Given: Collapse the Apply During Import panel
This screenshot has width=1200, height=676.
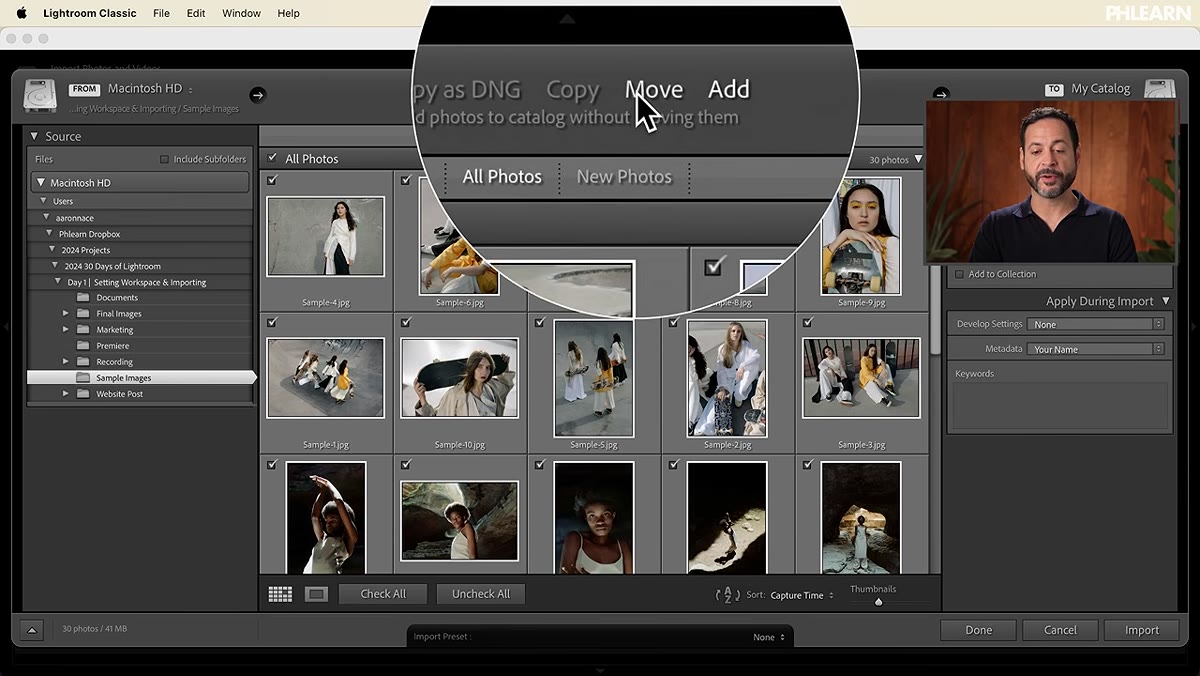Looking at the screenshot, I should (x=1165, y=301).
